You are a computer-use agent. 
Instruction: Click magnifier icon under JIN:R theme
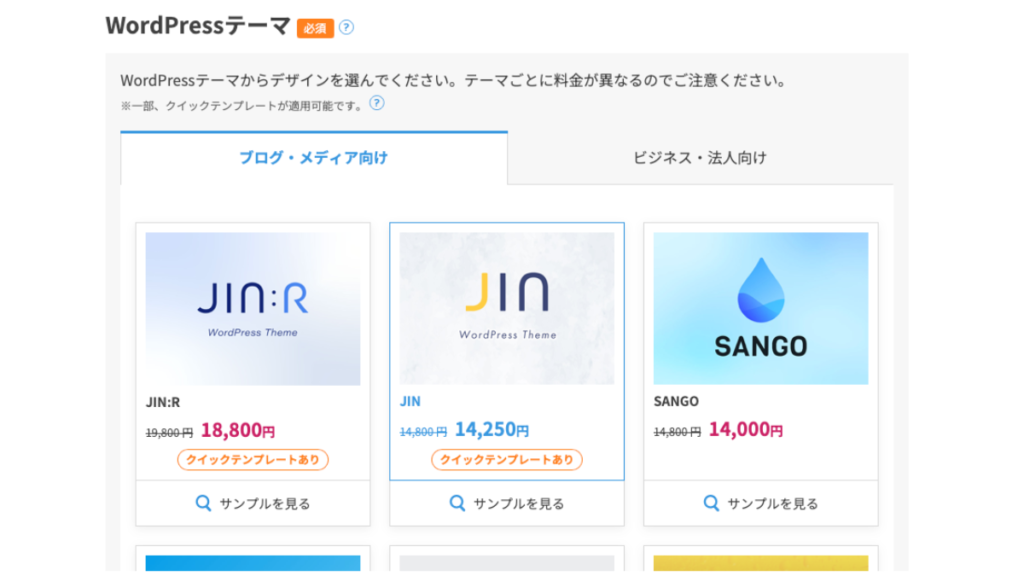tap(203, 503)
